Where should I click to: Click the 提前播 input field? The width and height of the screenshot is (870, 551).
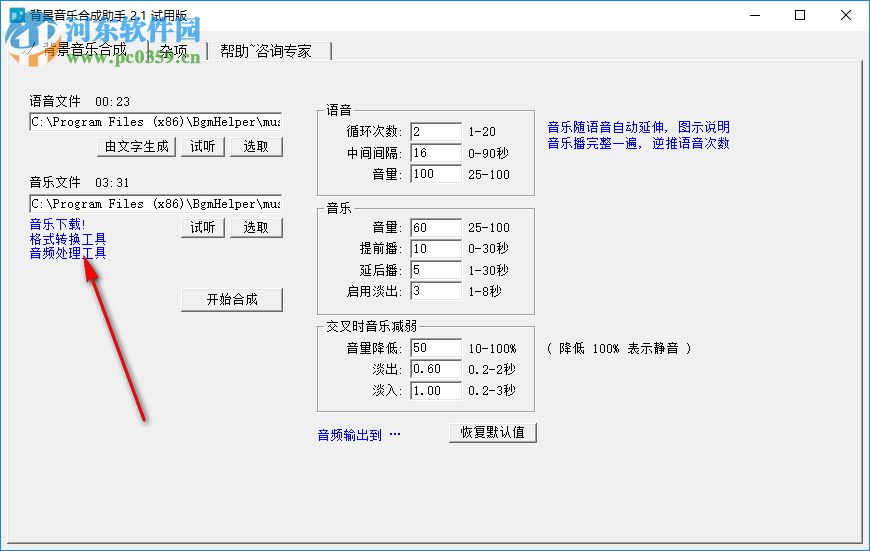pyautogui.click(x=436, y=249)
